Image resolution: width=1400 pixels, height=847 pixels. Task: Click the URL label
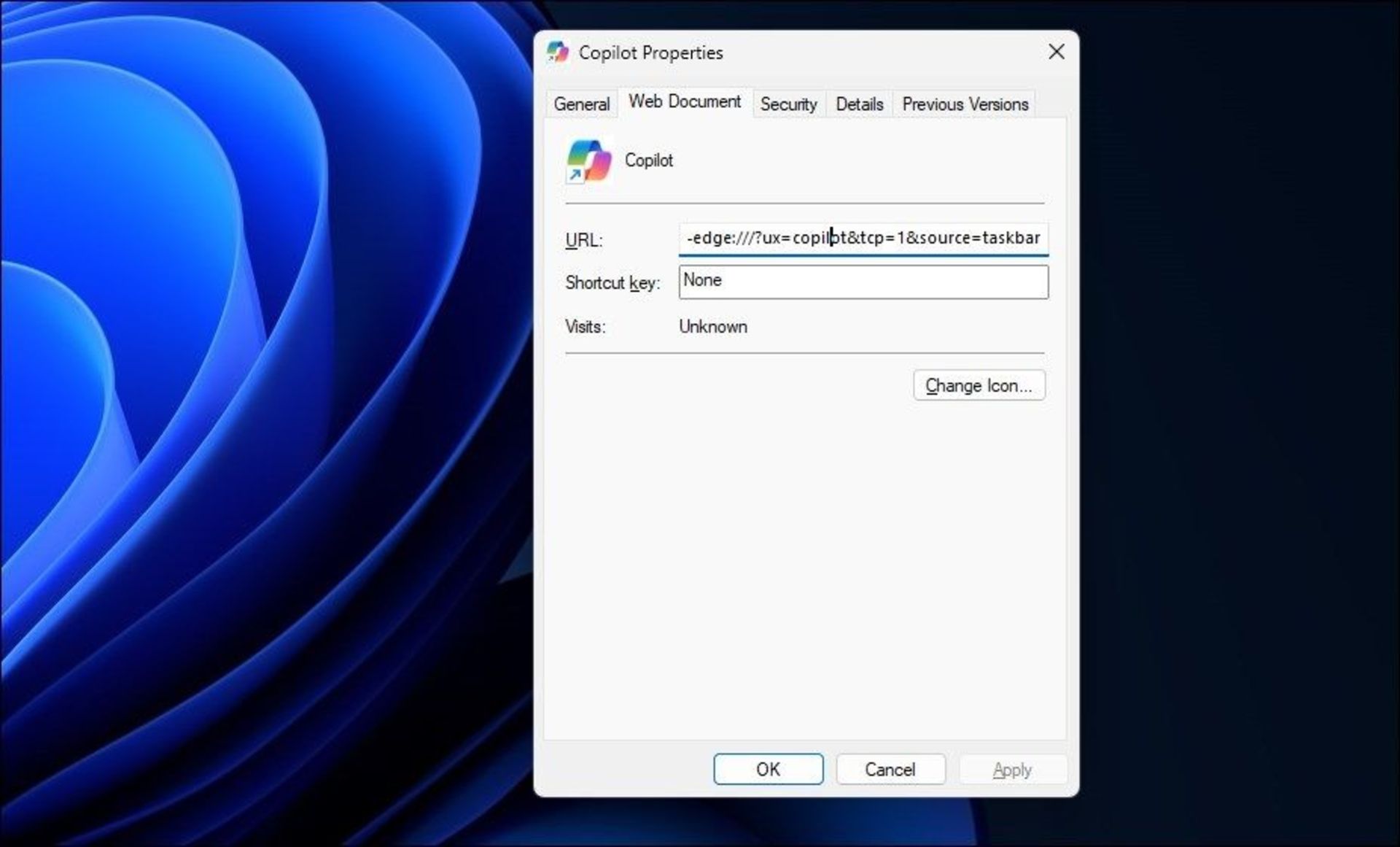[583, 240]
